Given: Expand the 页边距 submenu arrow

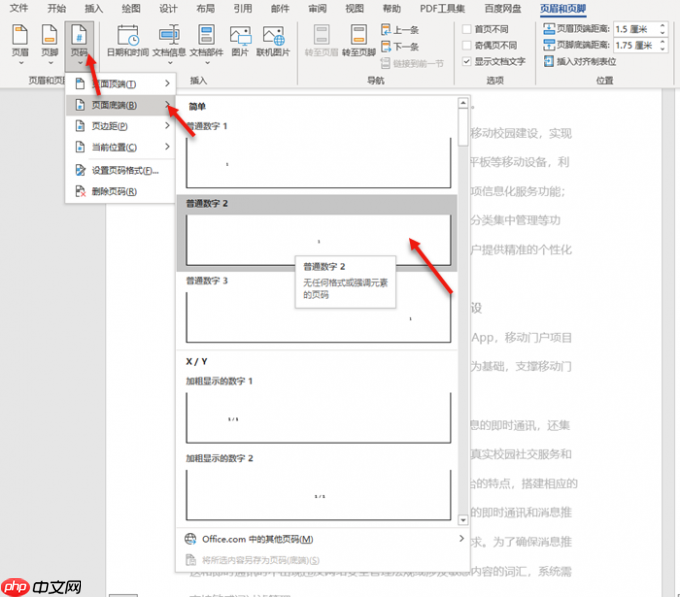Looking at the screenshot, I should [167, 126].
